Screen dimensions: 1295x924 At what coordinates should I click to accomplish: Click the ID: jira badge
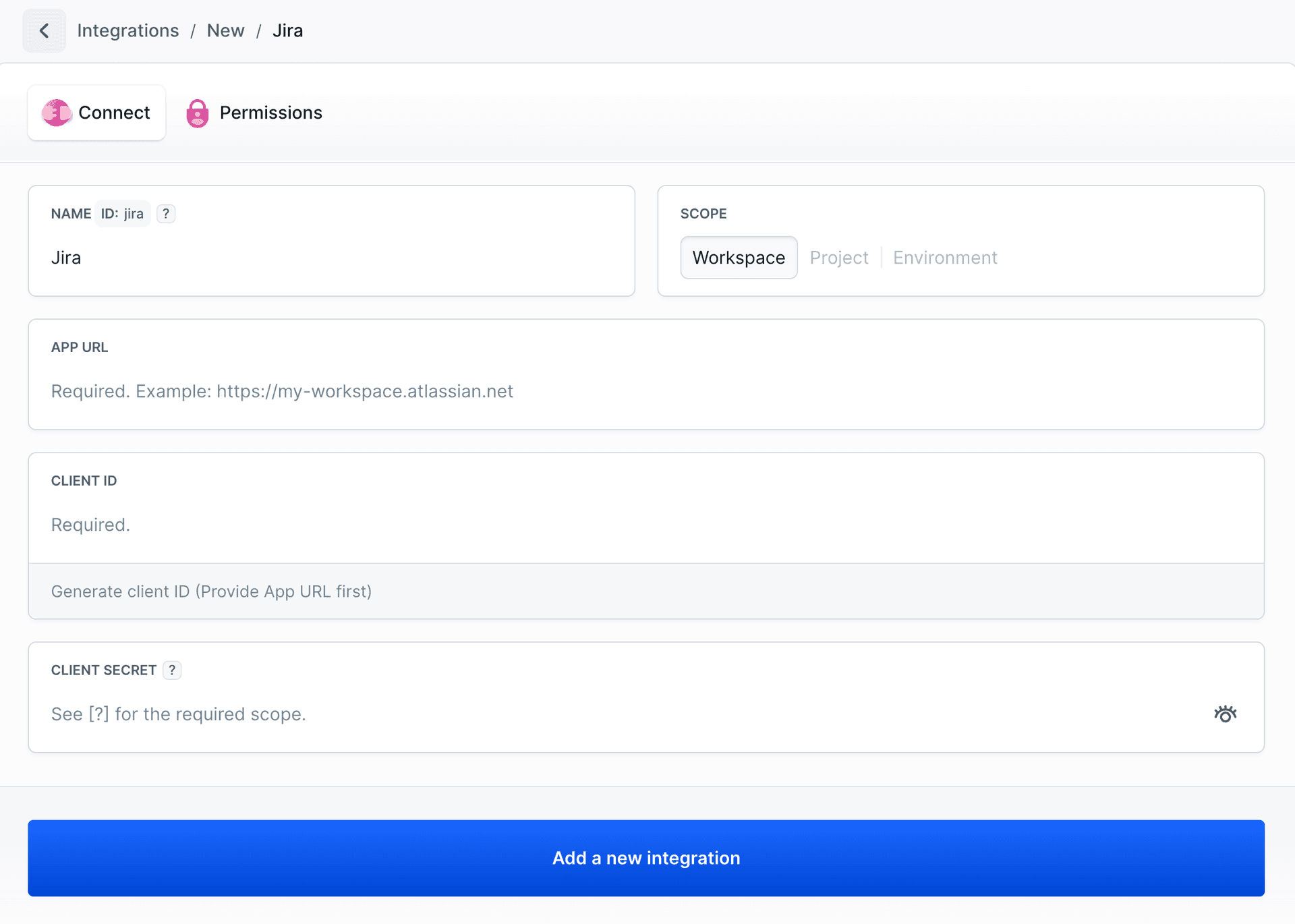122,214
